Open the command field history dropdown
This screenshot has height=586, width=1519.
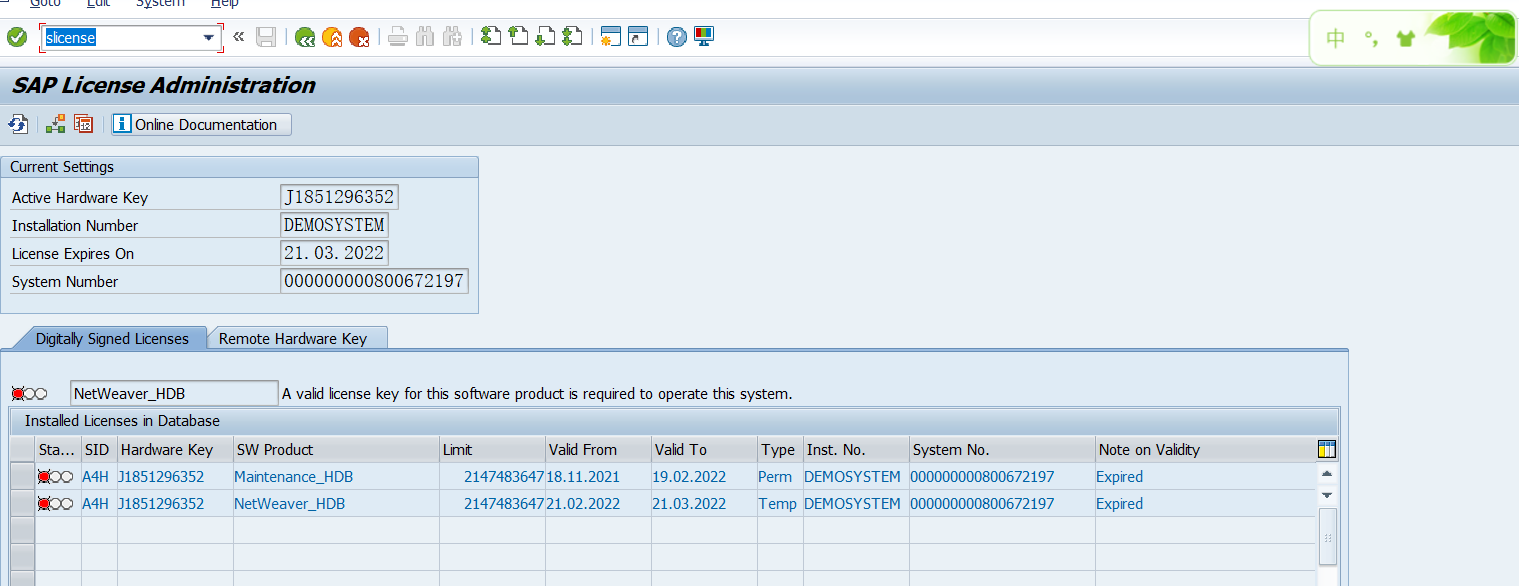click(209, 38)
